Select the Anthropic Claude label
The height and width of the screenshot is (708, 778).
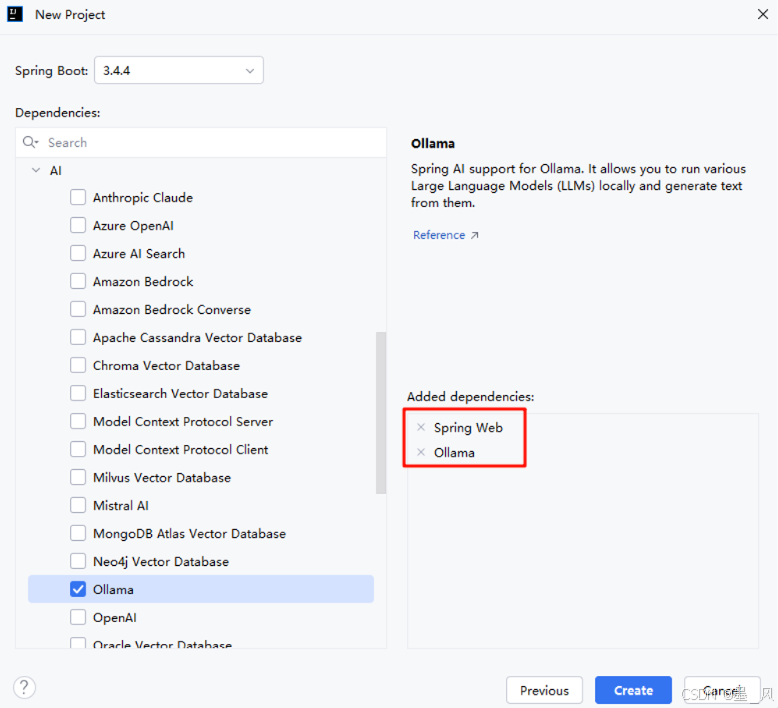pyautogui.click(x=143, y=197)
